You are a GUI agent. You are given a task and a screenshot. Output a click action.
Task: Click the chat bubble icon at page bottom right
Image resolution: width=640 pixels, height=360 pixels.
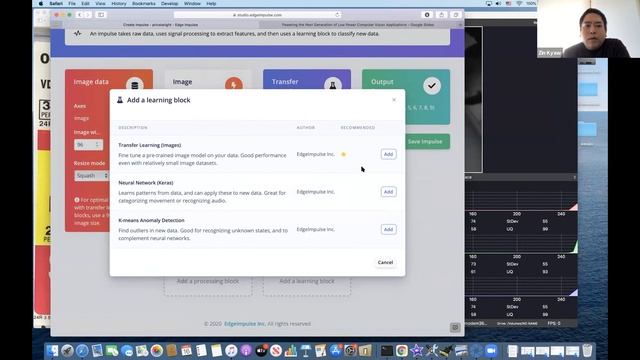(455, 327)
